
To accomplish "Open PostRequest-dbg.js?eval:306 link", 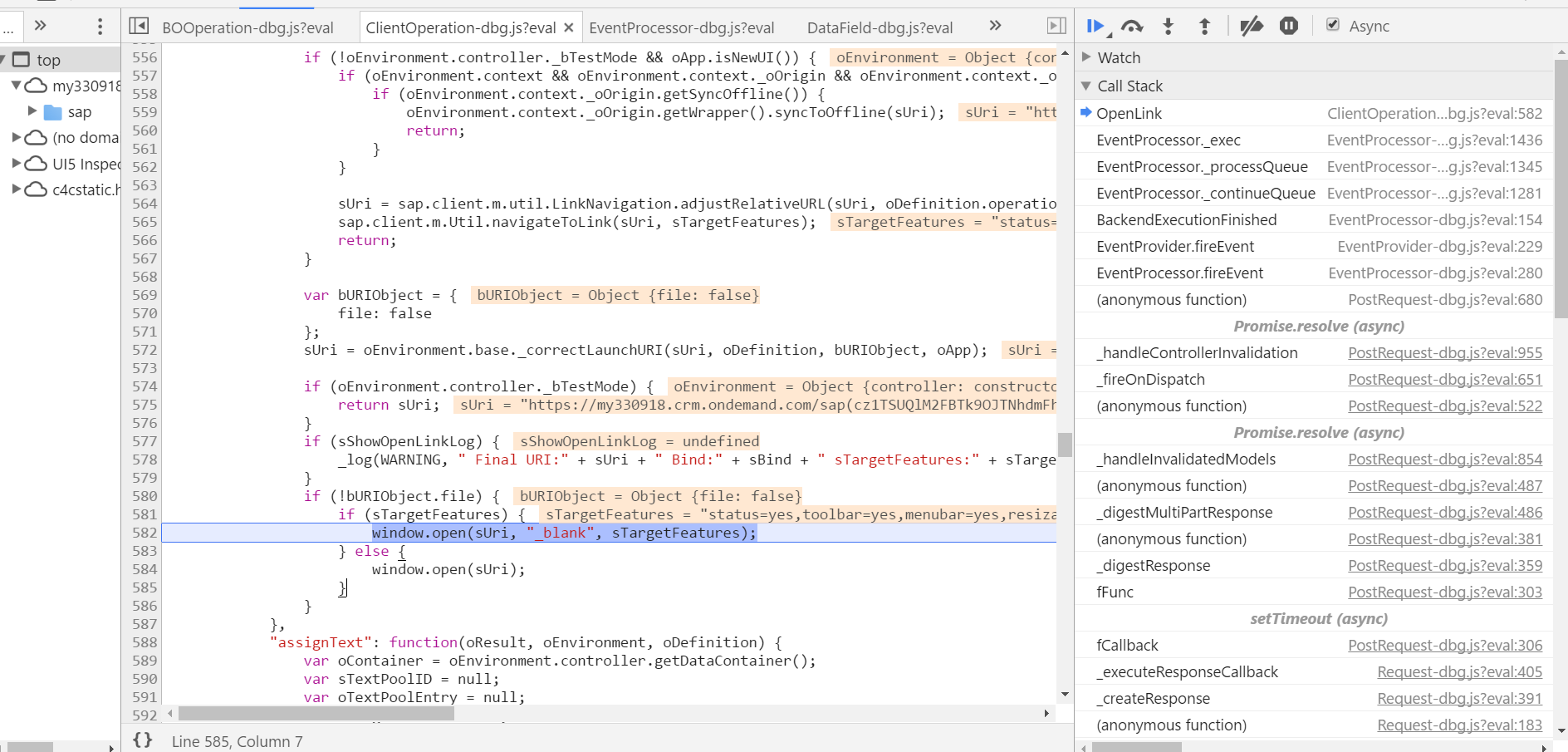I will (x=1445, y=646).
